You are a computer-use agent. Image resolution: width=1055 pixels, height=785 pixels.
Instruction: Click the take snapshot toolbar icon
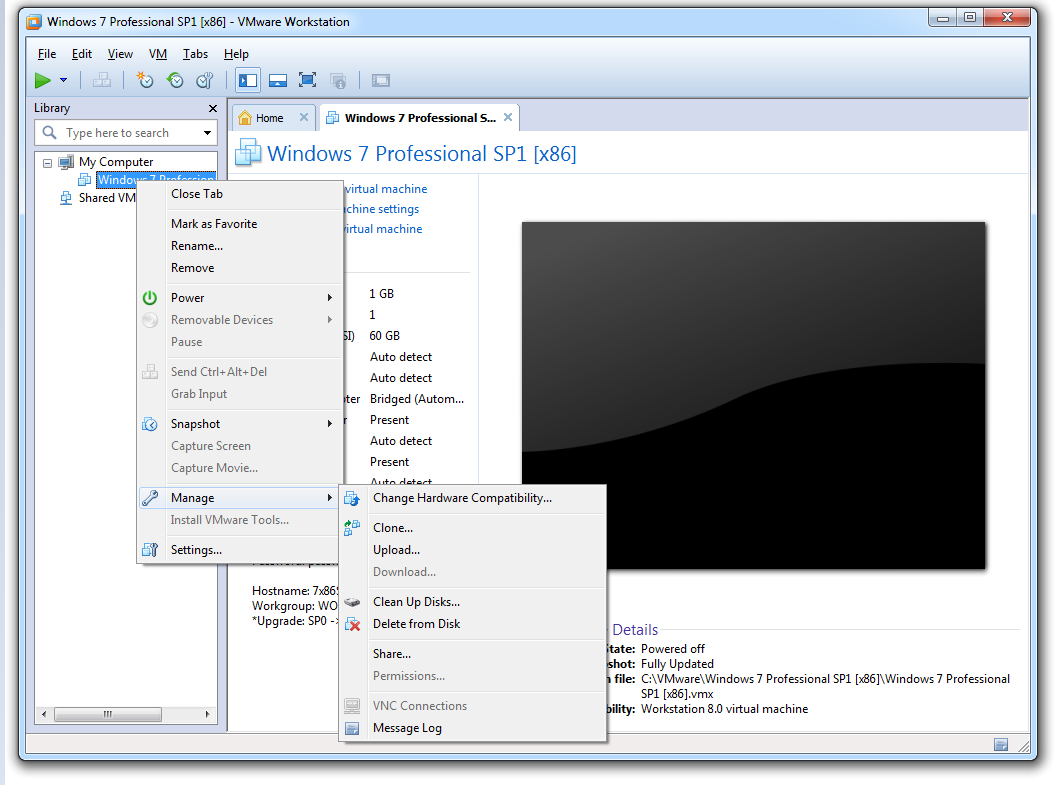146,80
